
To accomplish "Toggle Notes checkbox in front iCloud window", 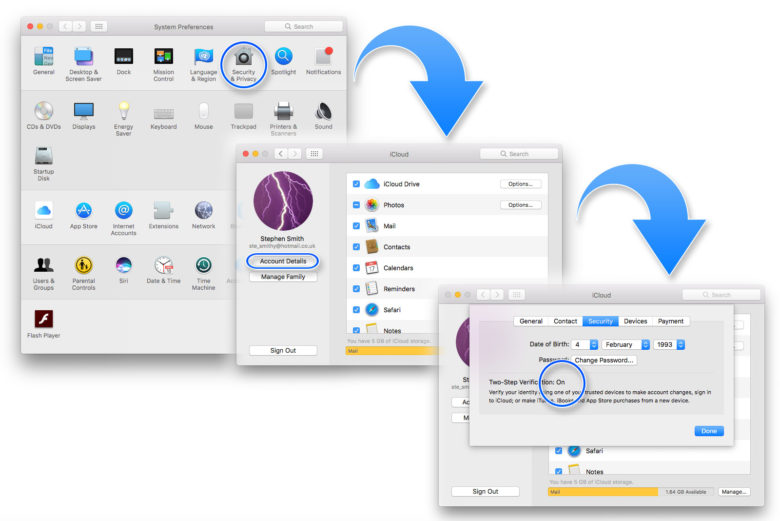I will pos(558,472).
